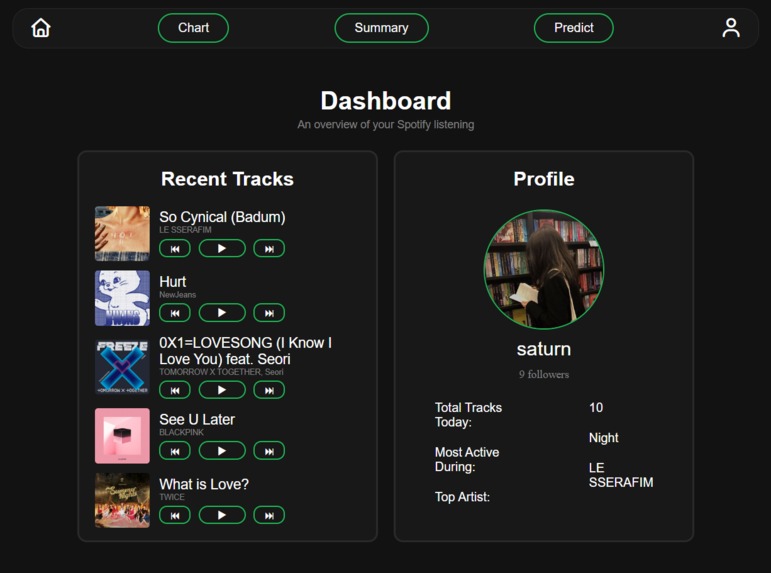Click the value '10'

(x=596, y=407)
